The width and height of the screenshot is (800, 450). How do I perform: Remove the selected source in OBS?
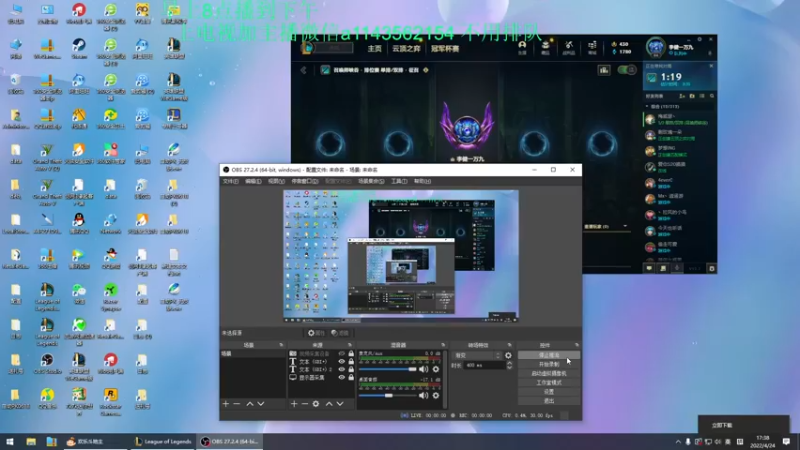[304, 404]
